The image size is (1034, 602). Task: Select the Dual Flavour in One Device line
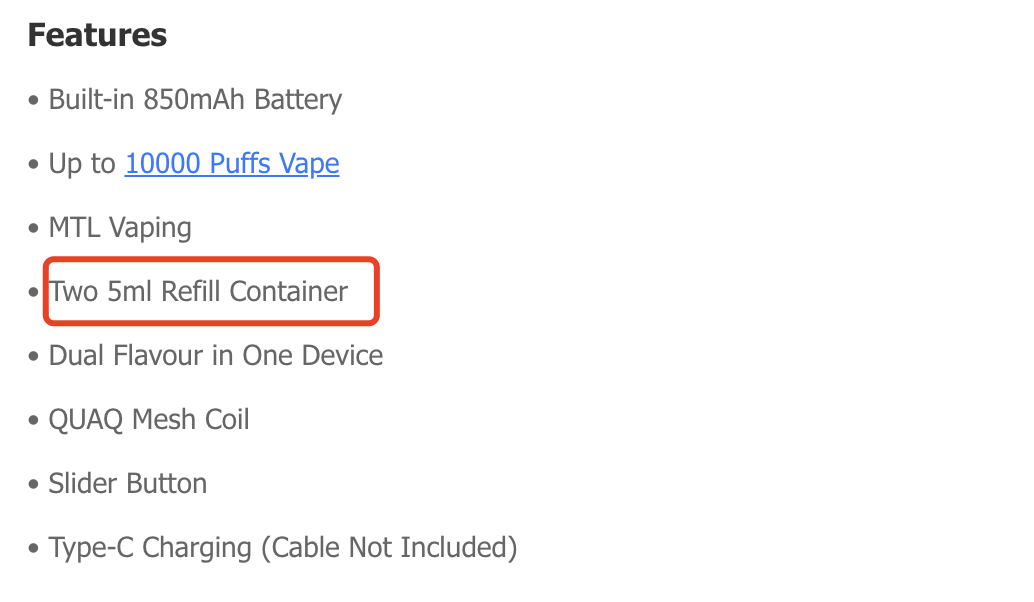tap(216, 355)
